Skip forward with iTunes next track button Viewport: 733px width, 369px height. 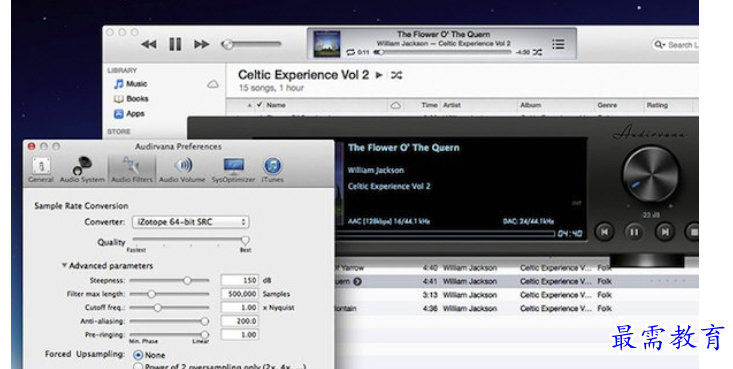(x=201, y=44)
